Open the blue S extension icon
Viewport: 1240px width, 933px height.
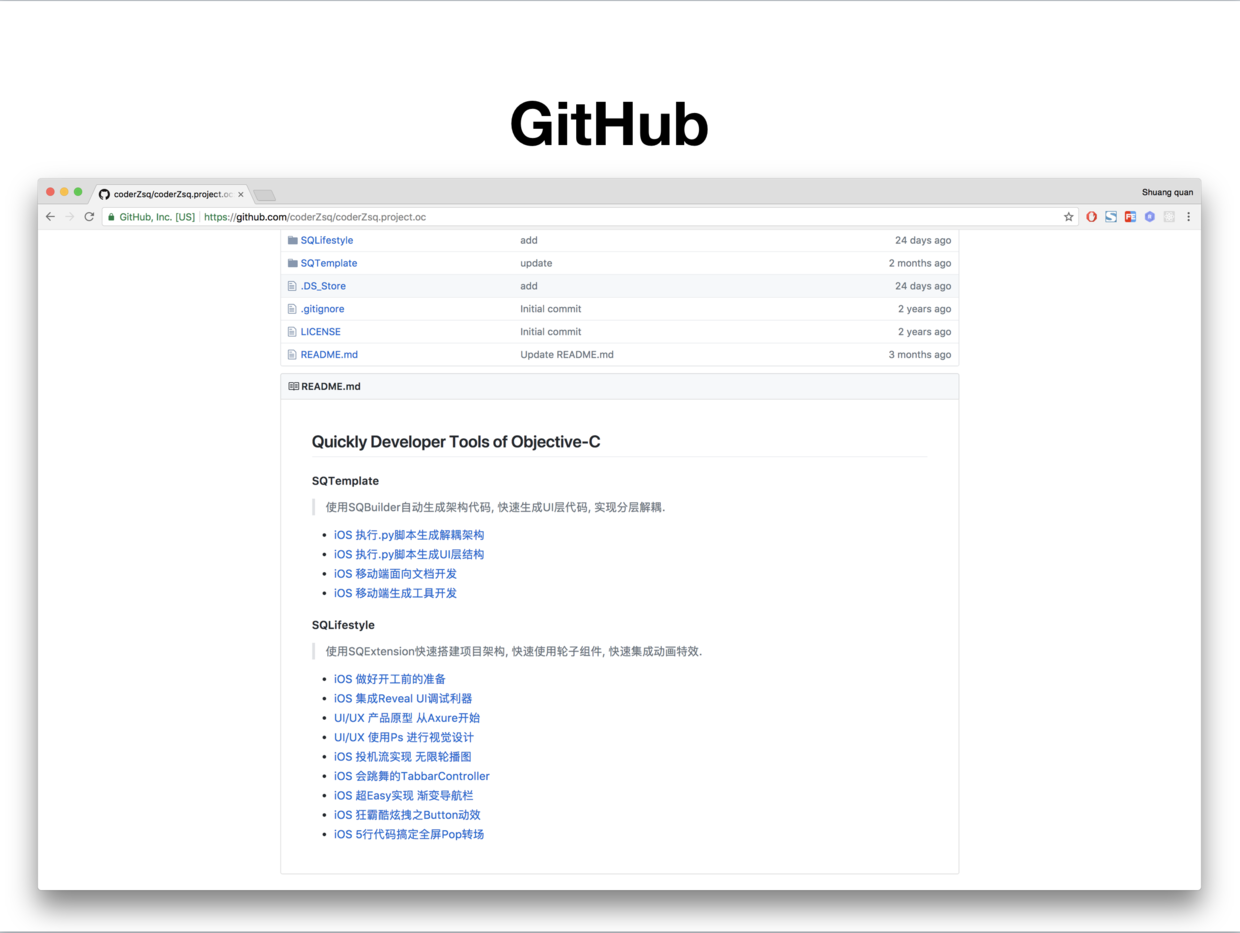(1111, 217)
